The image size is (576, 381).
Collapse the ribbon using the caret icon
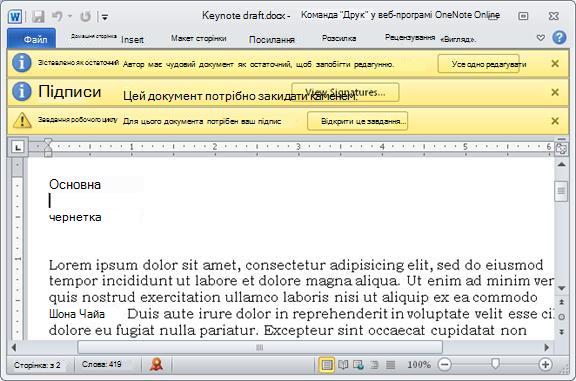pos(540,37)
